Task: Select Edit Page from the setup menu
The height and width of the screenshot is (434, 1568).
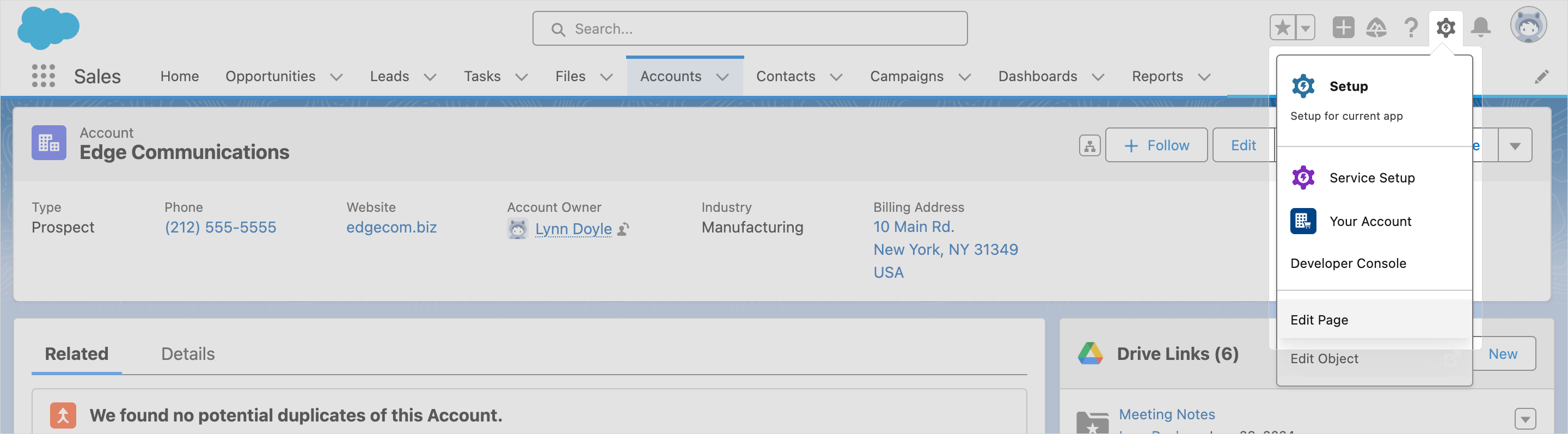Action: tap(1319, 320)
